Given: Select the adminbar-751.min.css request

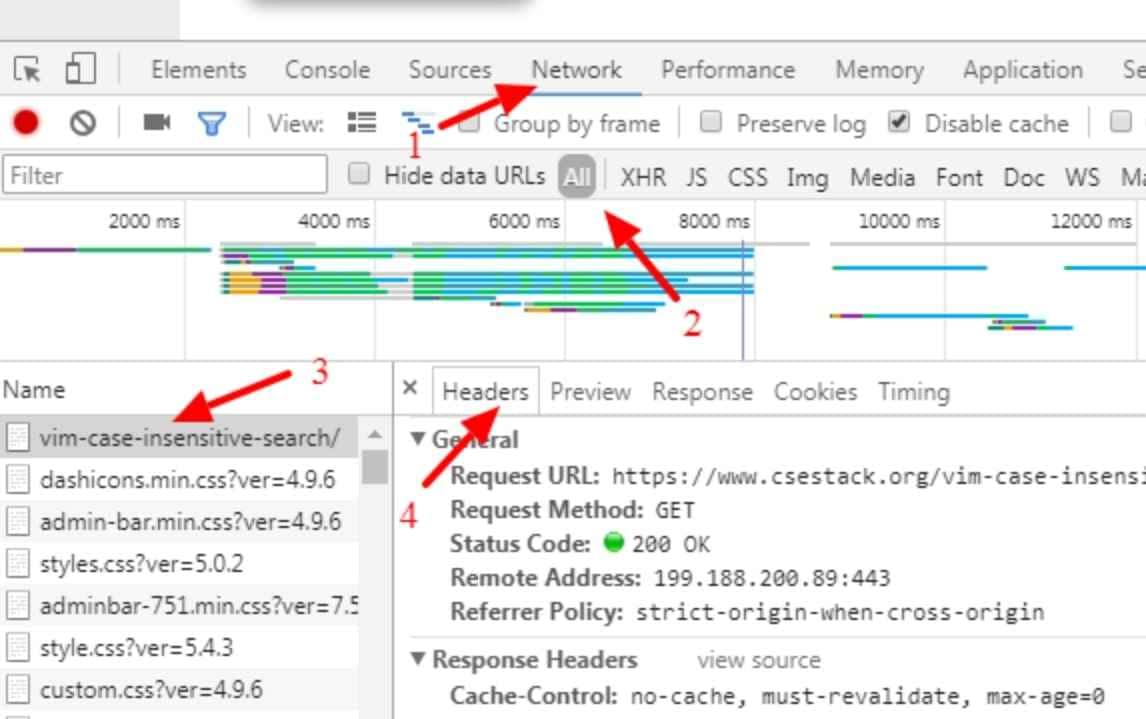Looking at the screenshot, I should coord(199,606).
